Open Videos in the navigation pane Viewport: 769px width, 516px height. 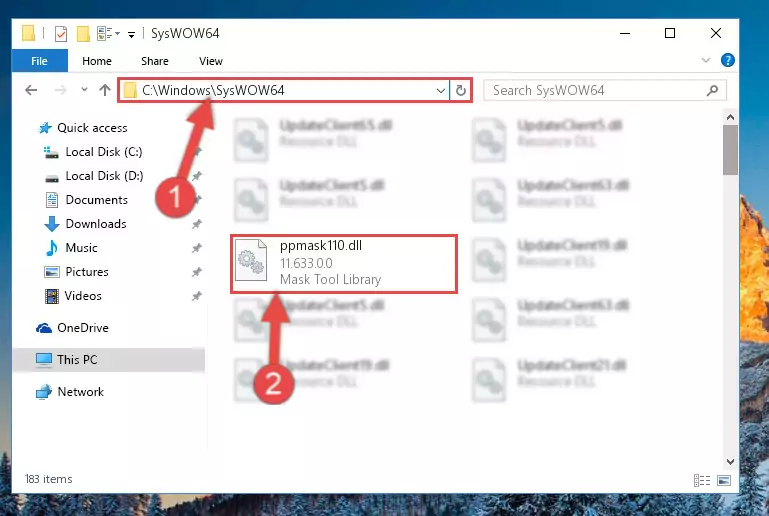coord(83,296)
